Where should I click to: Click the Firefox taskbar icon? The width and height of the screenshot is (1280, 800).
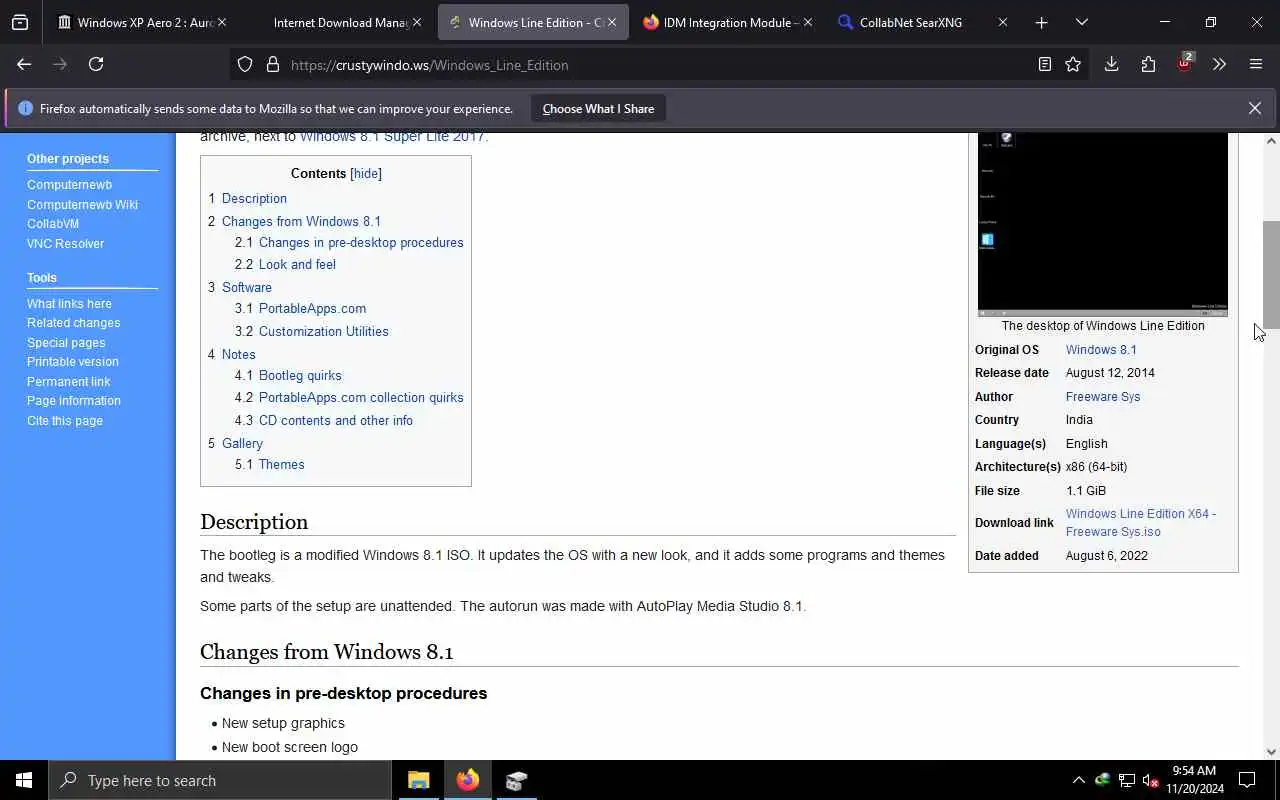tap(468, 780)
